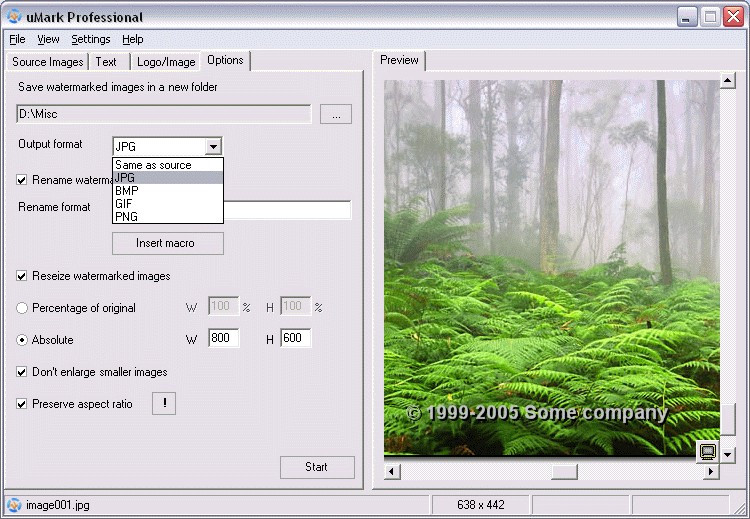This screenshot has height=519, width=750.
Task: Select the Preview tab
Action: tap(399, 60)
